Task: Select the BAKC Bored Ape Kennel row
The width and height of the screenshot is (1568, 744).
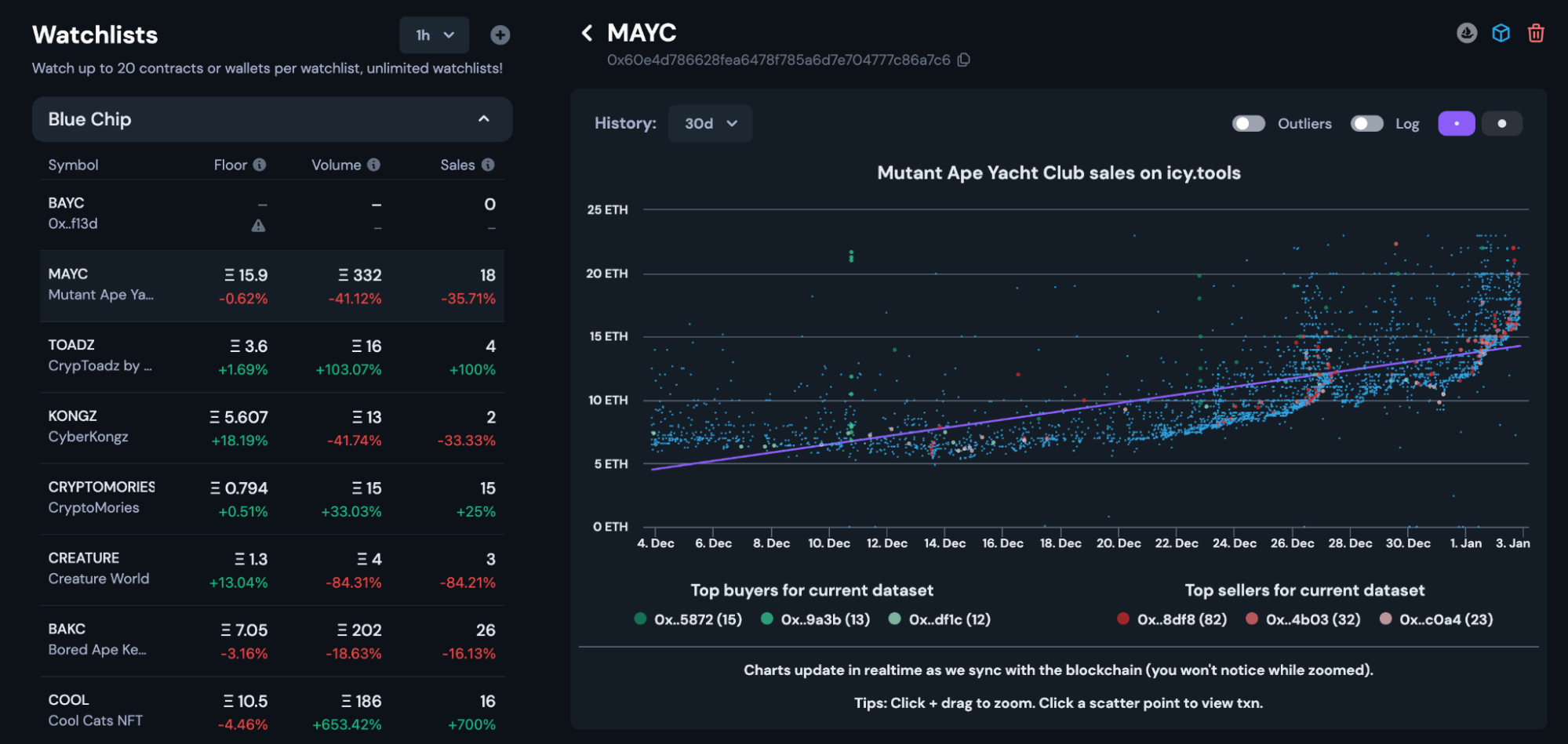Action: [272, 641]
